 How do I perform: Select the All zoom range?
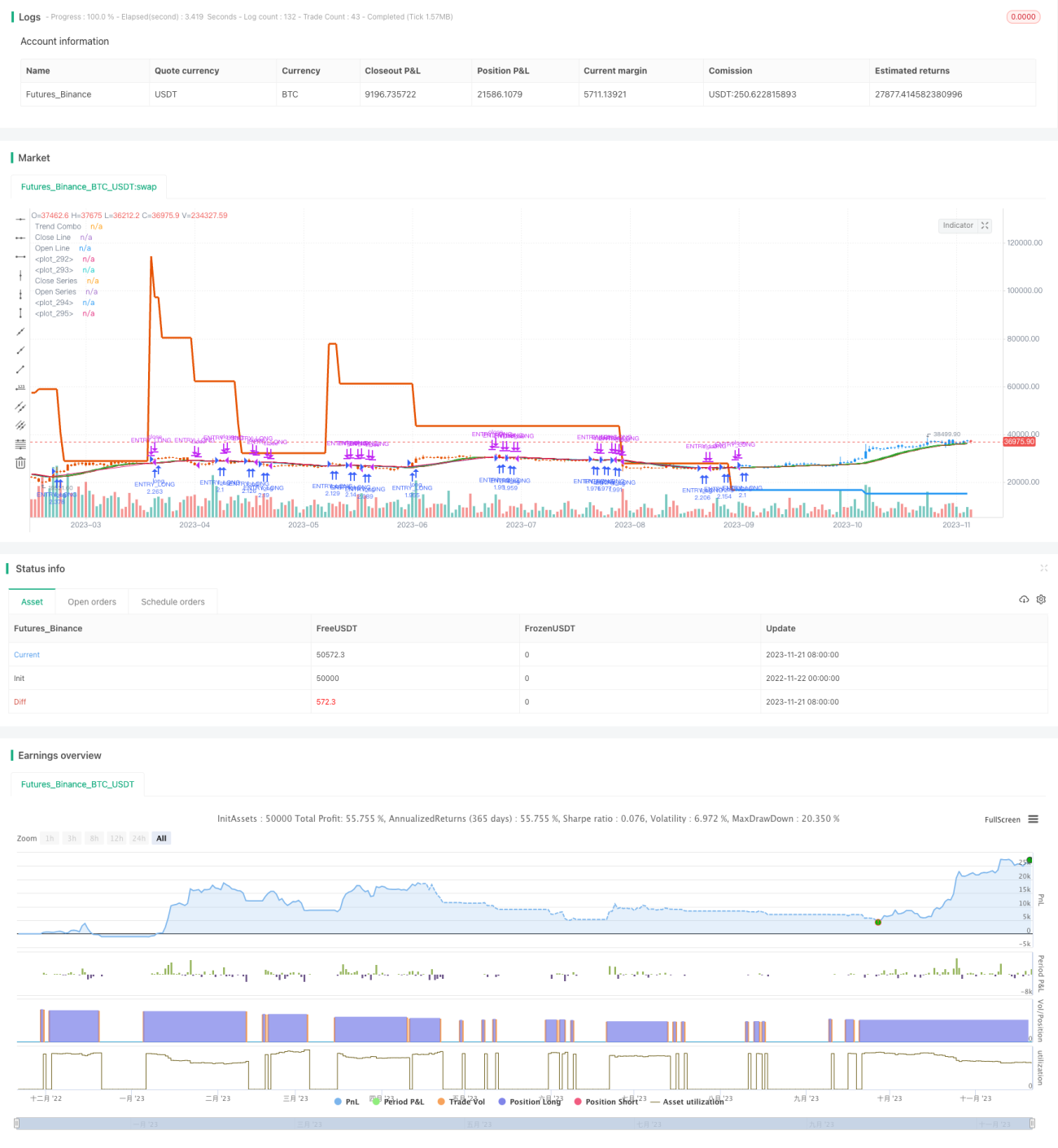[x=161, y=838]
